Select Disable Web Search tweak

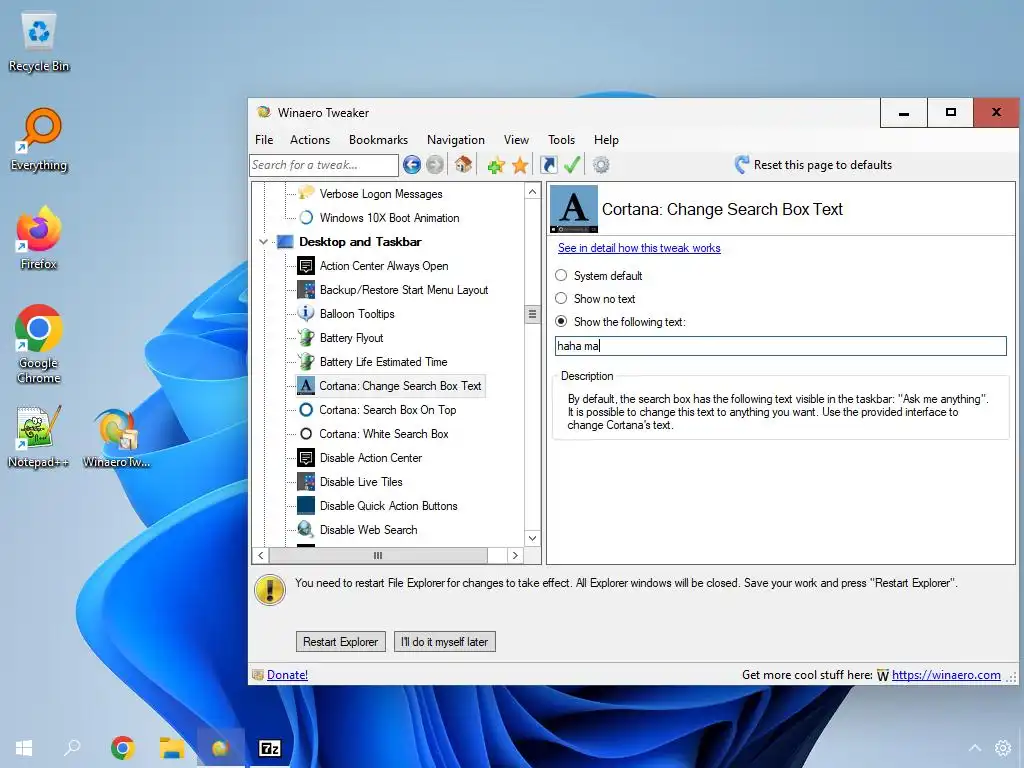coord(368,530)
